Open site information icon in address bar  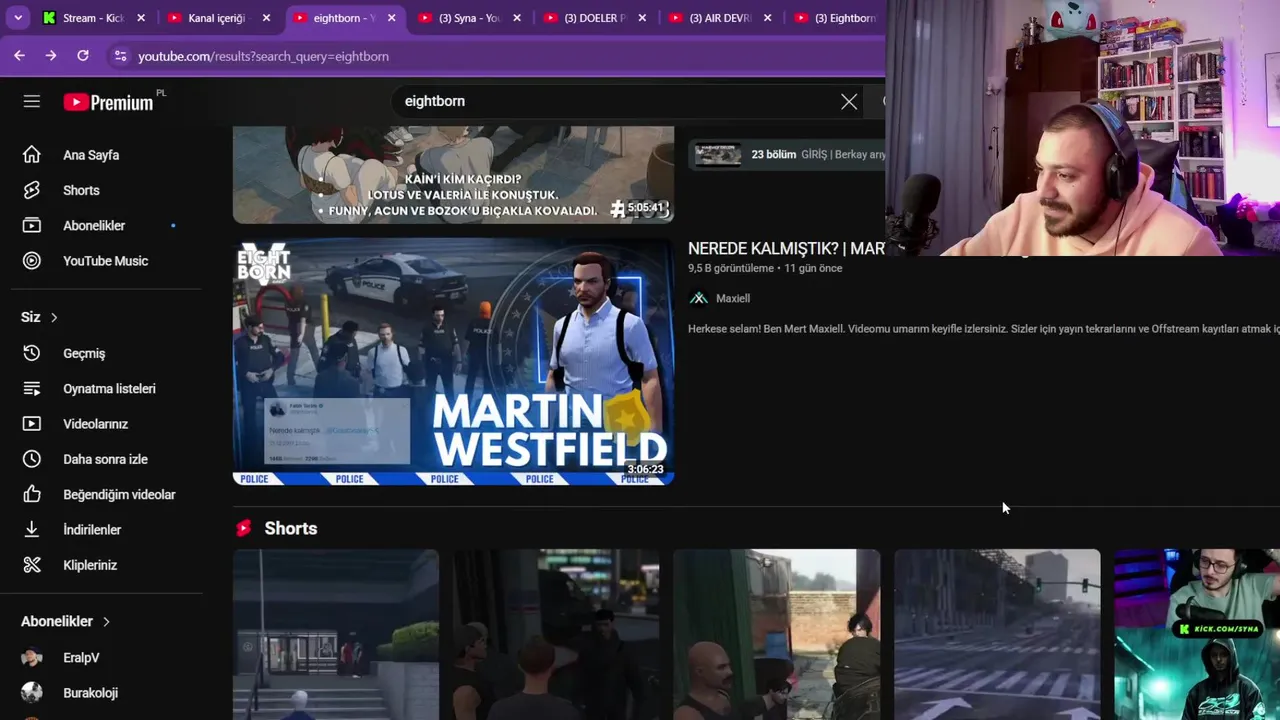tap(120, 56)
